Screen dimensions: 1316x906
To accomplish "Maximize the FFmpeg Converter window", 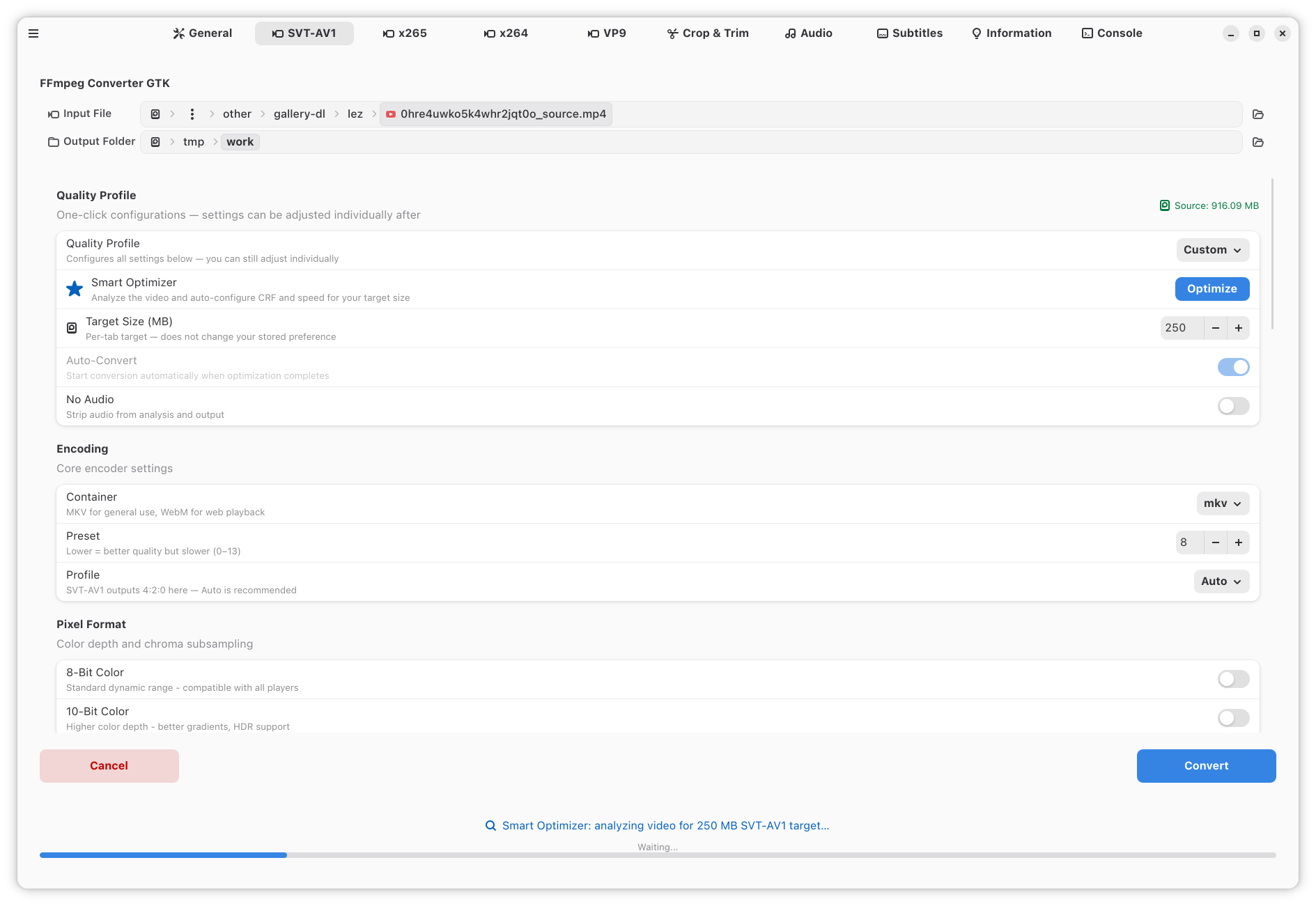I will point(1257,33).
